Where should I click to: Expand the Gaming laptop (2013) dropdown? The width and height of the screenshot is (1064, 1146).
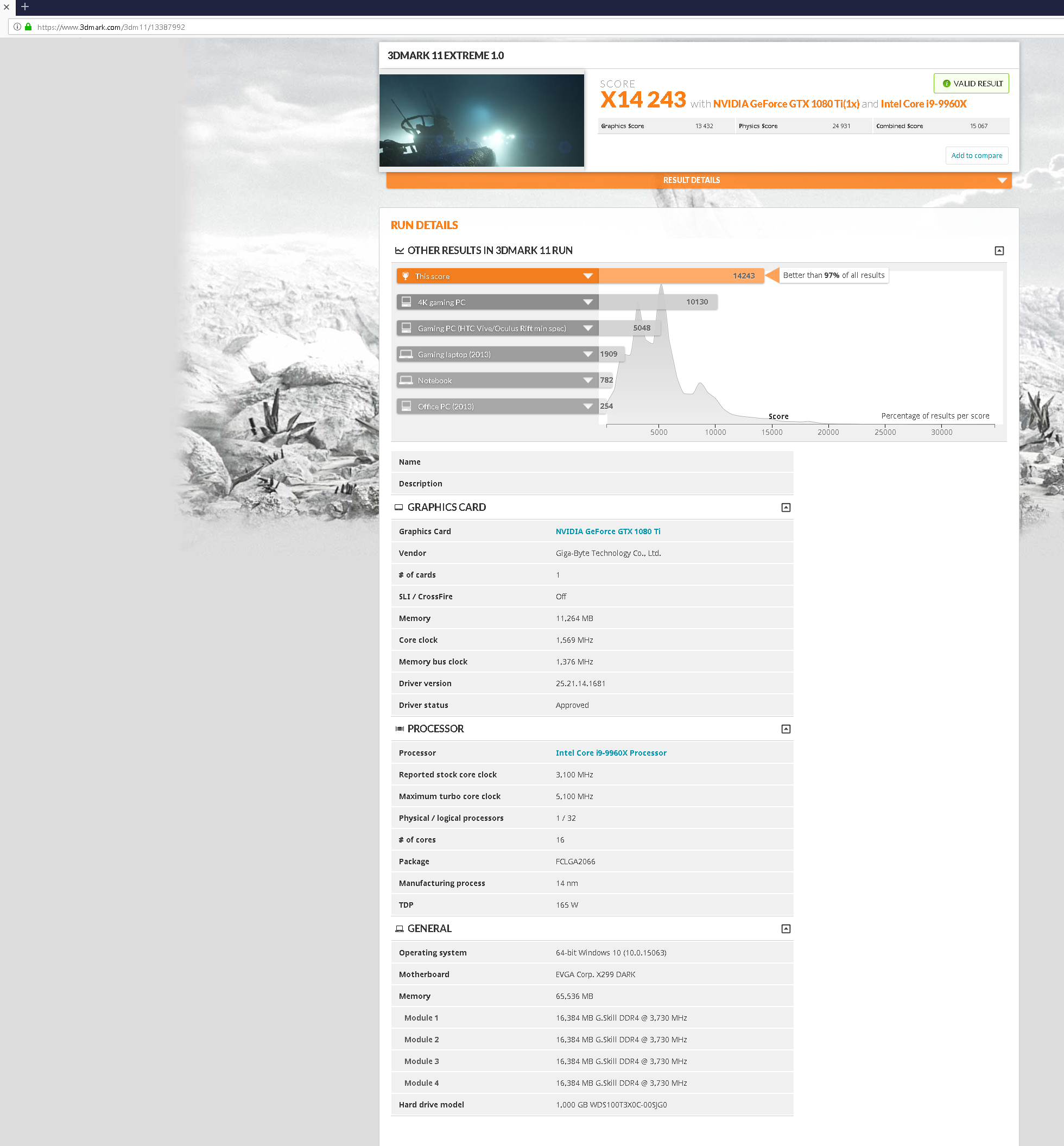point(588,354)
